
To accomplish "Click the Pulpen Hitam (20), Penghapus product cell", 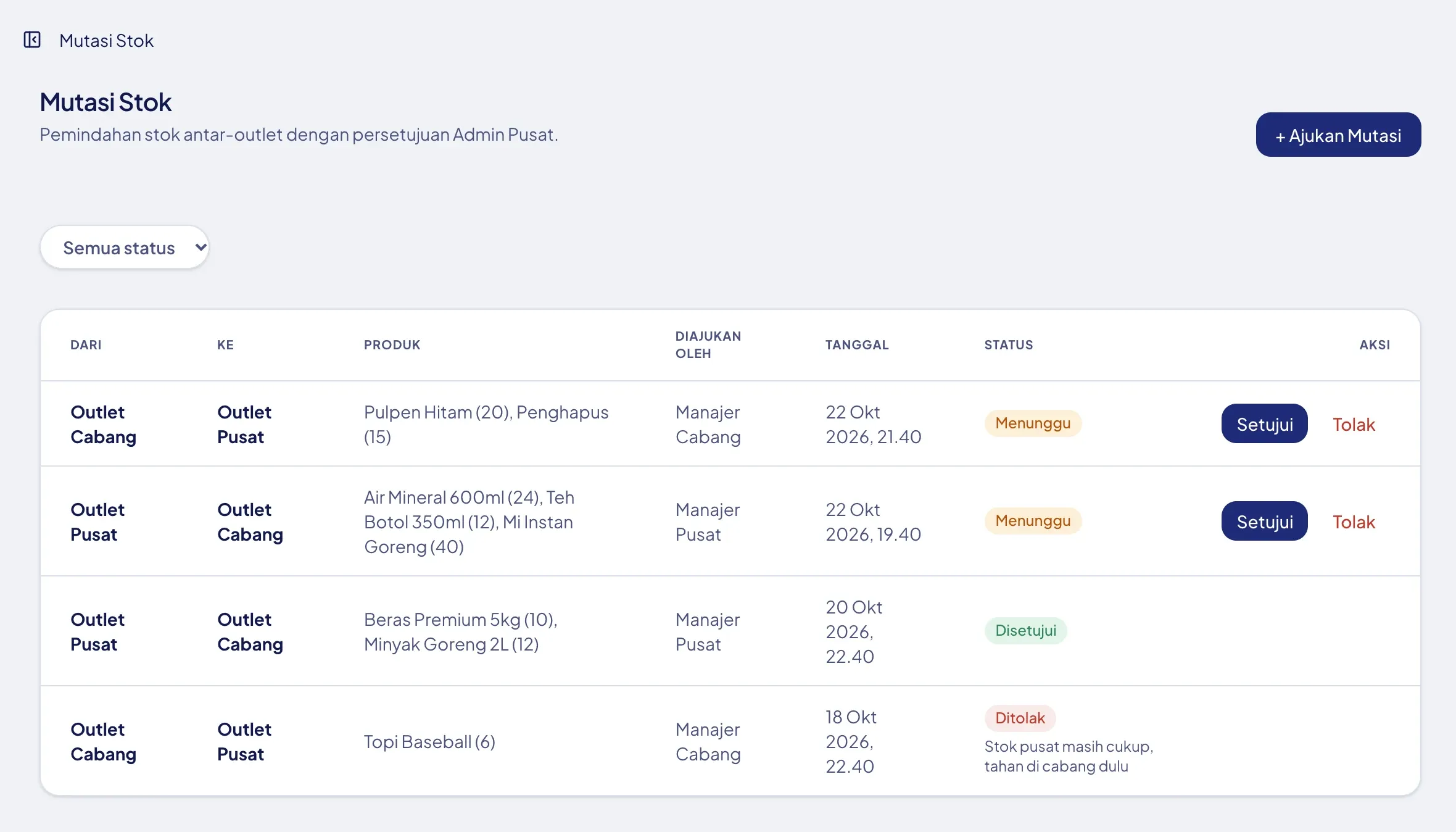I will 486,425.
